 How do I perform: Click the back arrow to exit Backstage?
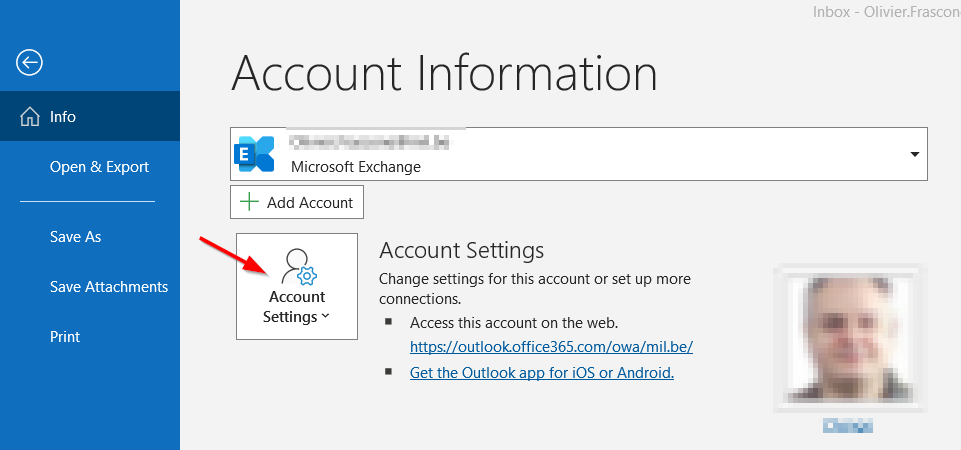tap(29, 62)
